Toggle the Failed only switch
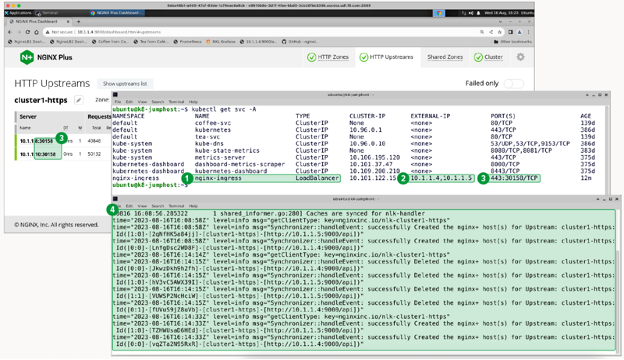The width and height of the screenshot is (624, 360). point(514,84)
